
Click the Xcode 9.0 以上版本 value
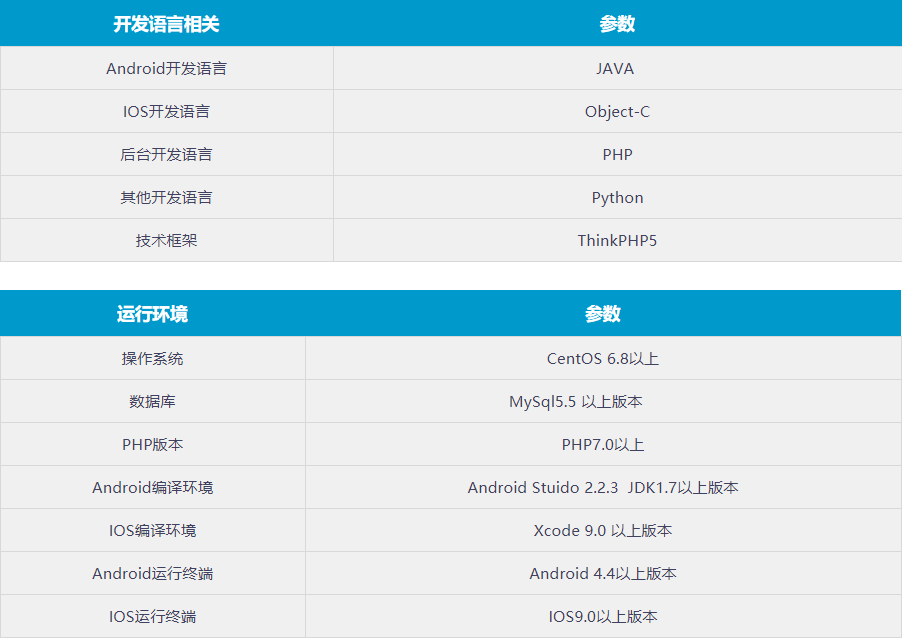pyautogui.click(x=603, y=530)
